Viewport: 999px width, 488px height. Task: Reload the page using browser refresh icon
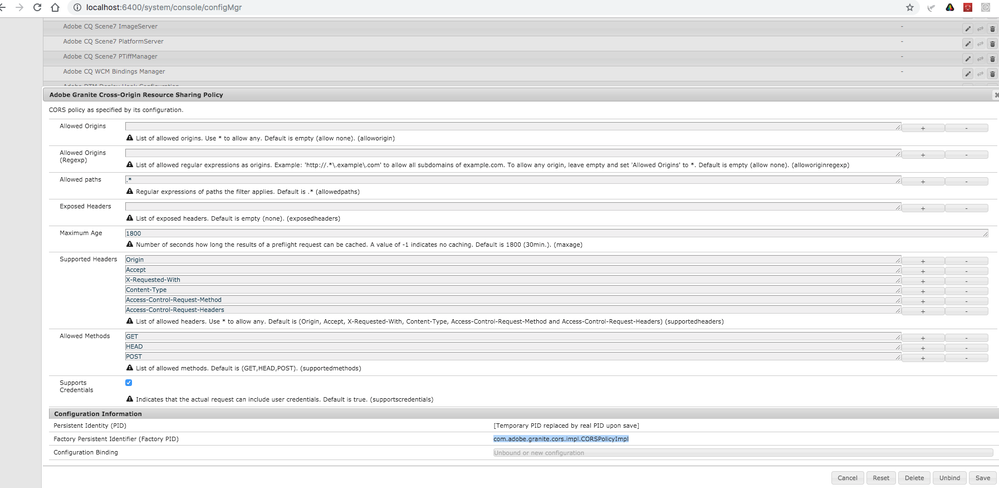38,7
